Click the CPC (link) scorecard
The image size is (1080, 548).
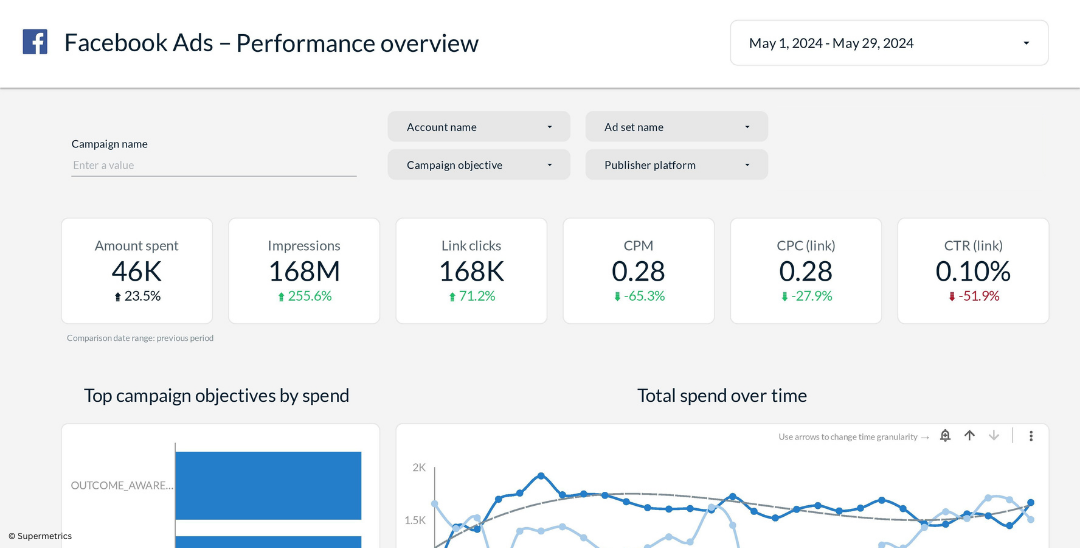pos(805,271)
